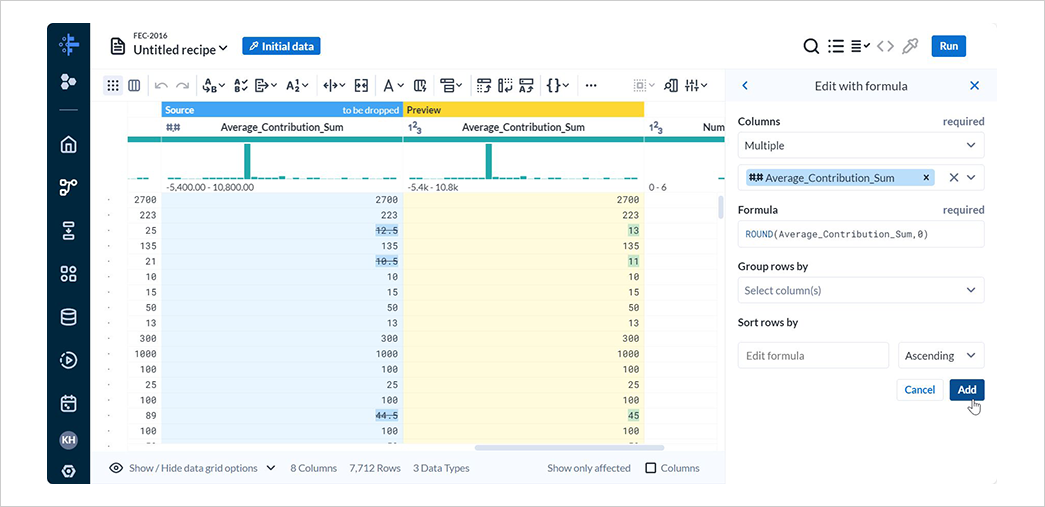Open the text align dropdown near search
Screen dimensions: 1045x507
(x=860, y=46)
